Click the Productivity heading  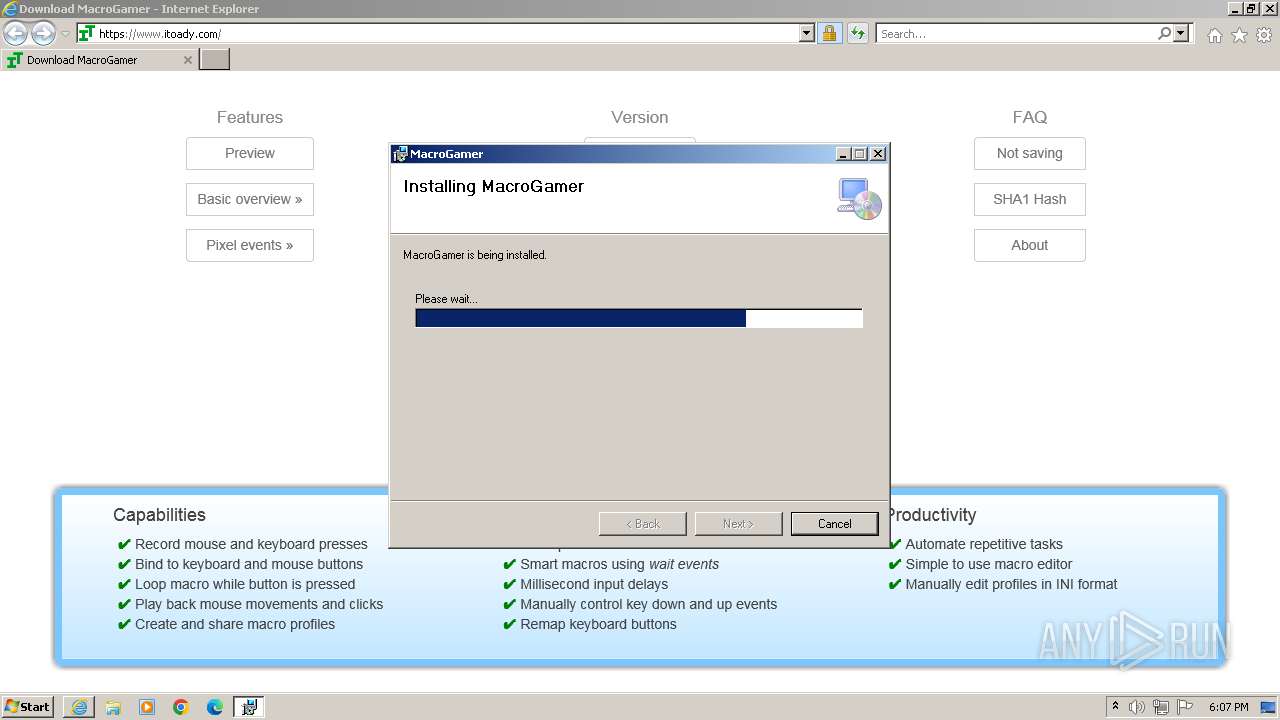click(932, 515)
